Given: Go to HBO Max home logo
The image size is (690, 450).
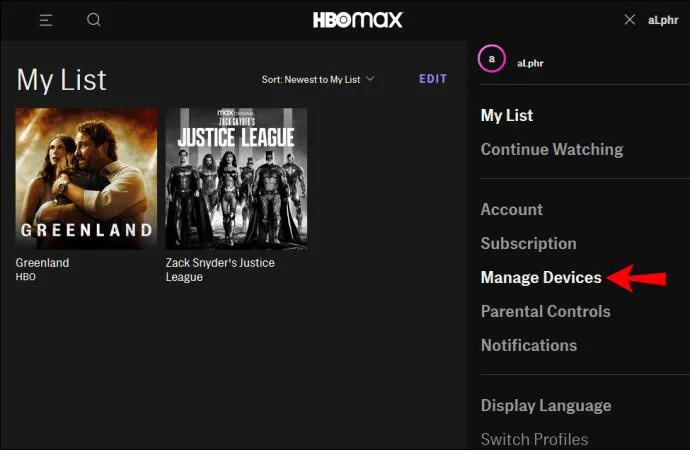Looking at the screenshot, I should (x=357, y=20).
